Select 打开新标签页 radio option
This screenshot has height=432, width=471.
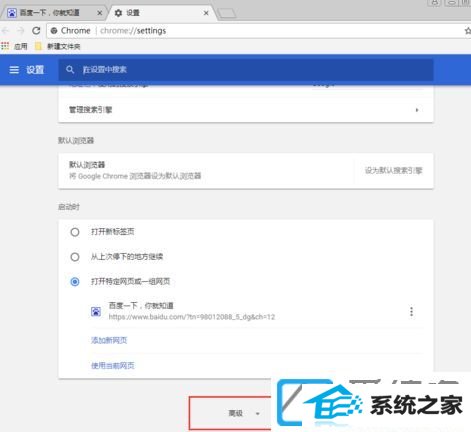click(75, 232)
